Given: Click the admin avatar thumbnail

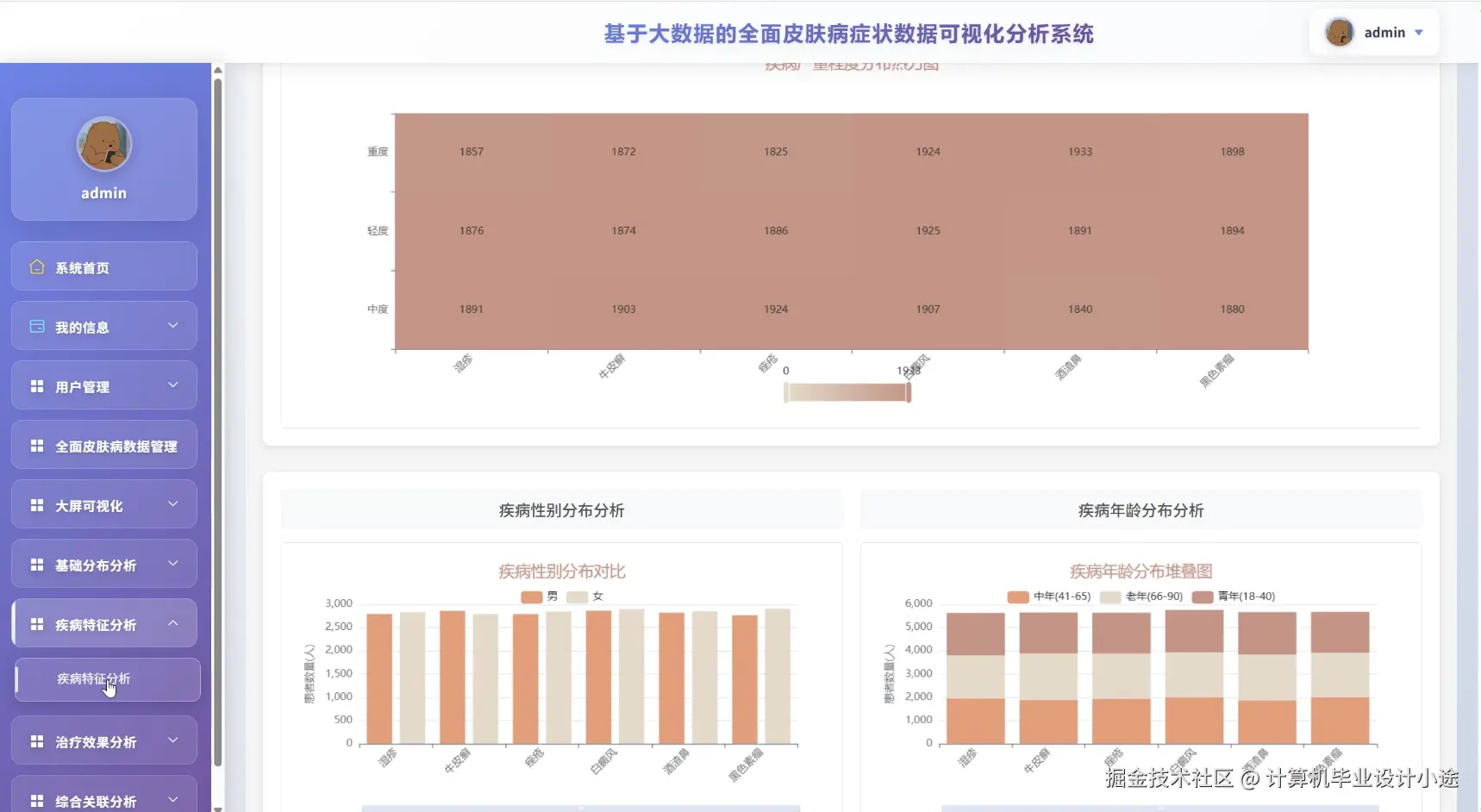Looking at the screenshot, I should click(1340, 32).
